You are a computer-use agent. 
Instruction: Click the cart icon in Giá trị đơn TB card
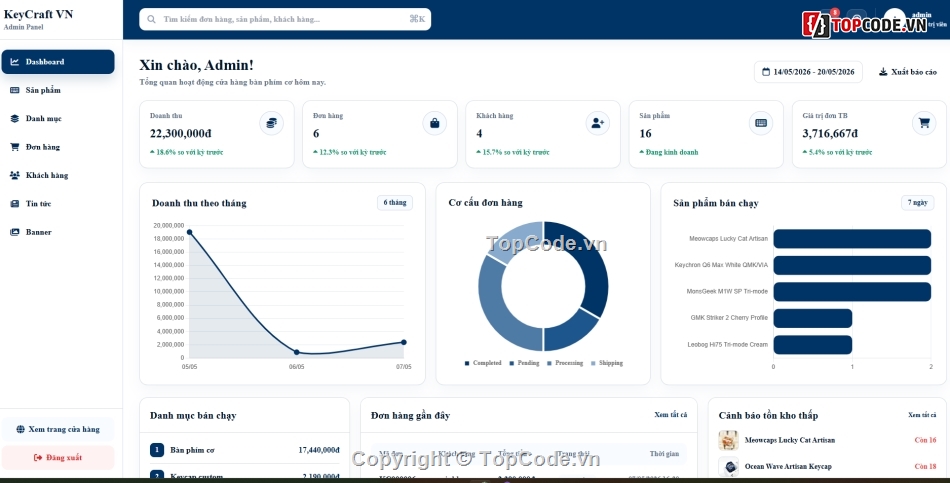point(924,123)
